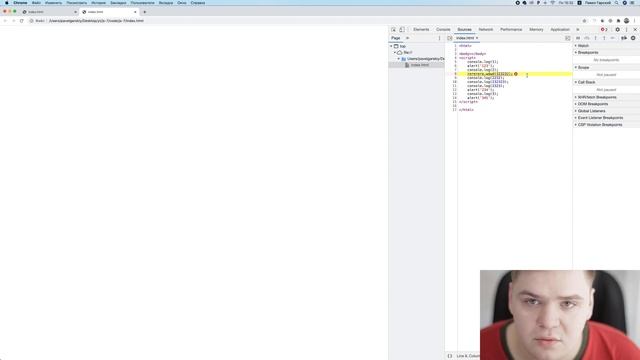Image resolution: width=640 pixels, height=360 pixels.
Task: Toggle pause on exceptions icon
Action: click(633, 38)
